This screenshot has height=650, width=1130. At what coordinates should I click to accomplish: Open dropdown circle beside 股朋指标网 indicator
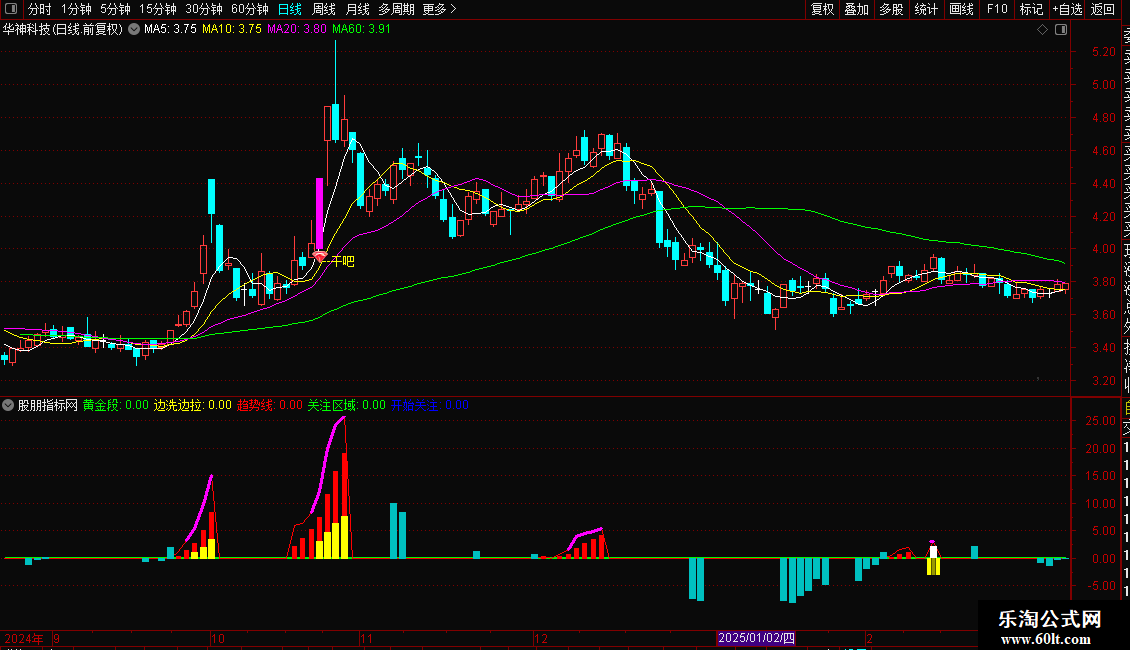(x=8, y=405)
